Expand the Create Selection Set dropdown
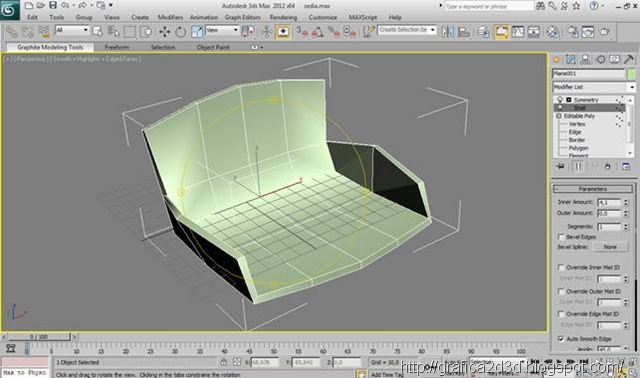 [x=407, y=30]
